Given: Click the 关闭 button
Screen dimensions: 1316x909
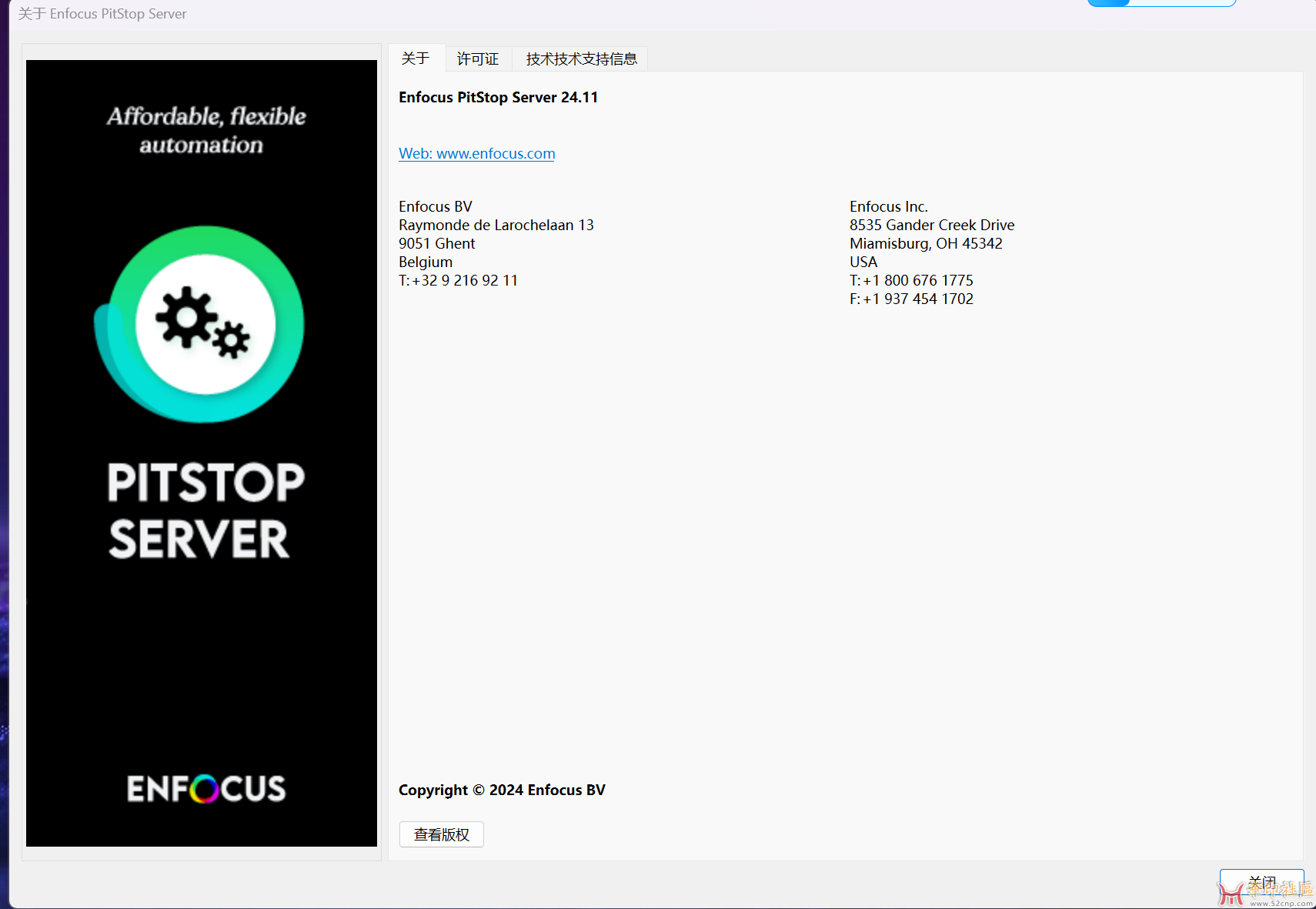Looking at the screenshot, I should point(1261,880).
